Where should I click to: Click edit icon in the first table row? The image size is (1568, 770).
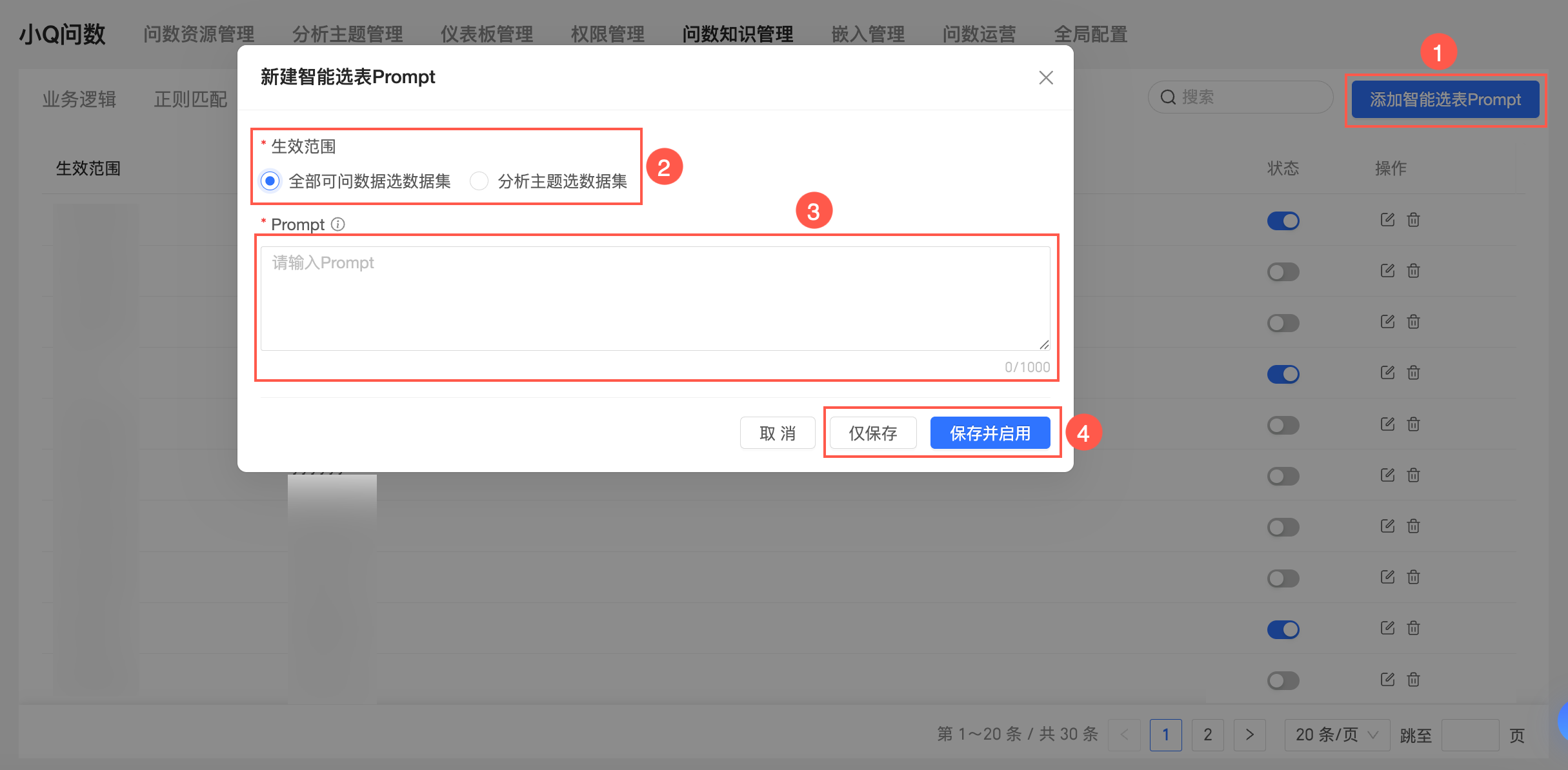click(1387, 220)
